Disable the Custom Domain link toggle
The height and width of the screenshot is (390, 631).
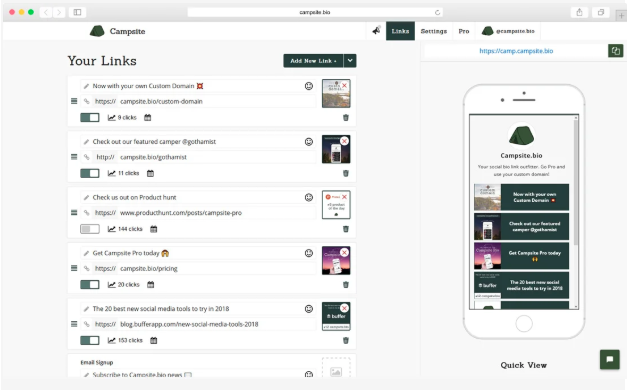click(90, 118)
